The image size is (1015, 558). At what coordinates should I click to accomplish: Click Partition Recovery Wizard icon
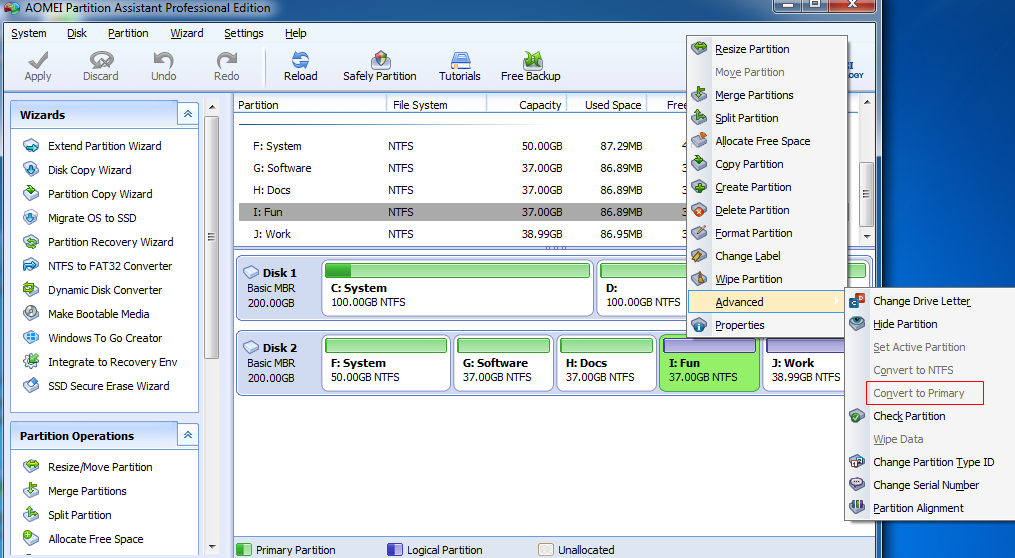pos(31,241)
